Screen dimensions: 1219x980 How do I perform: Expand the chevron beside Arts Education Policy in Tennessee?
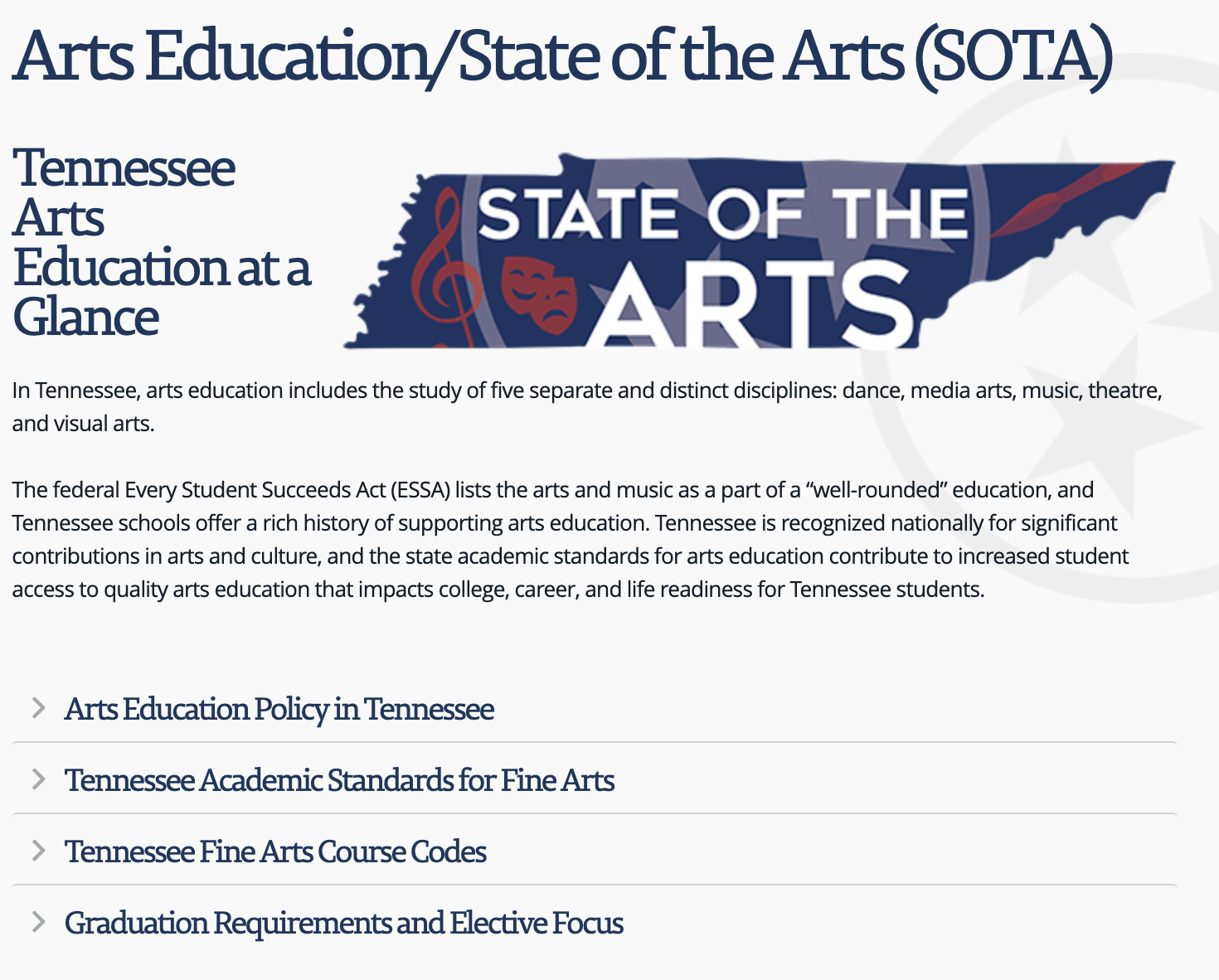(x=38, y=708)
